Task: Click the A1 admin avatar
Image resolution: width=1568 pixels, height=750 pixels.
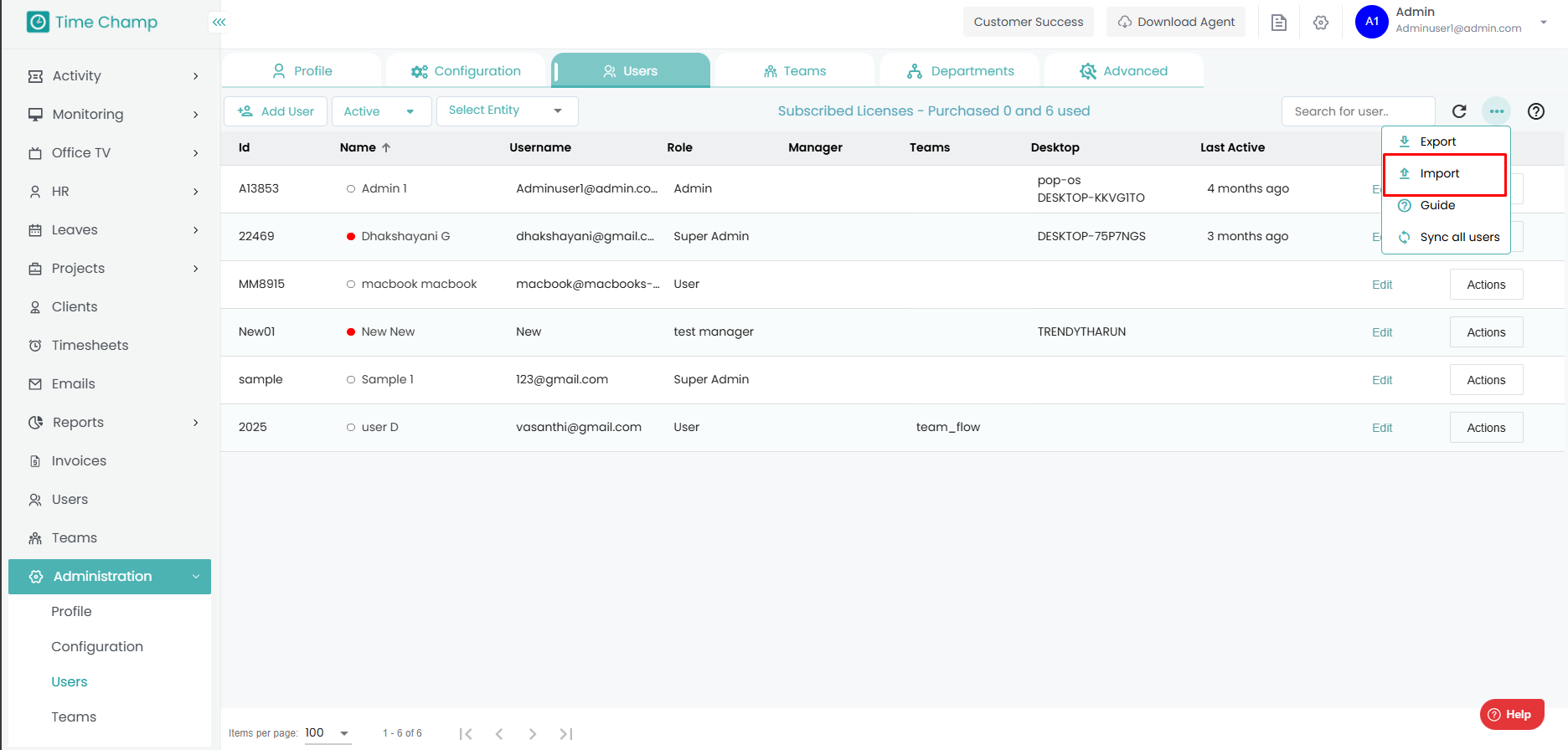Action: [x=1371, y=22]
